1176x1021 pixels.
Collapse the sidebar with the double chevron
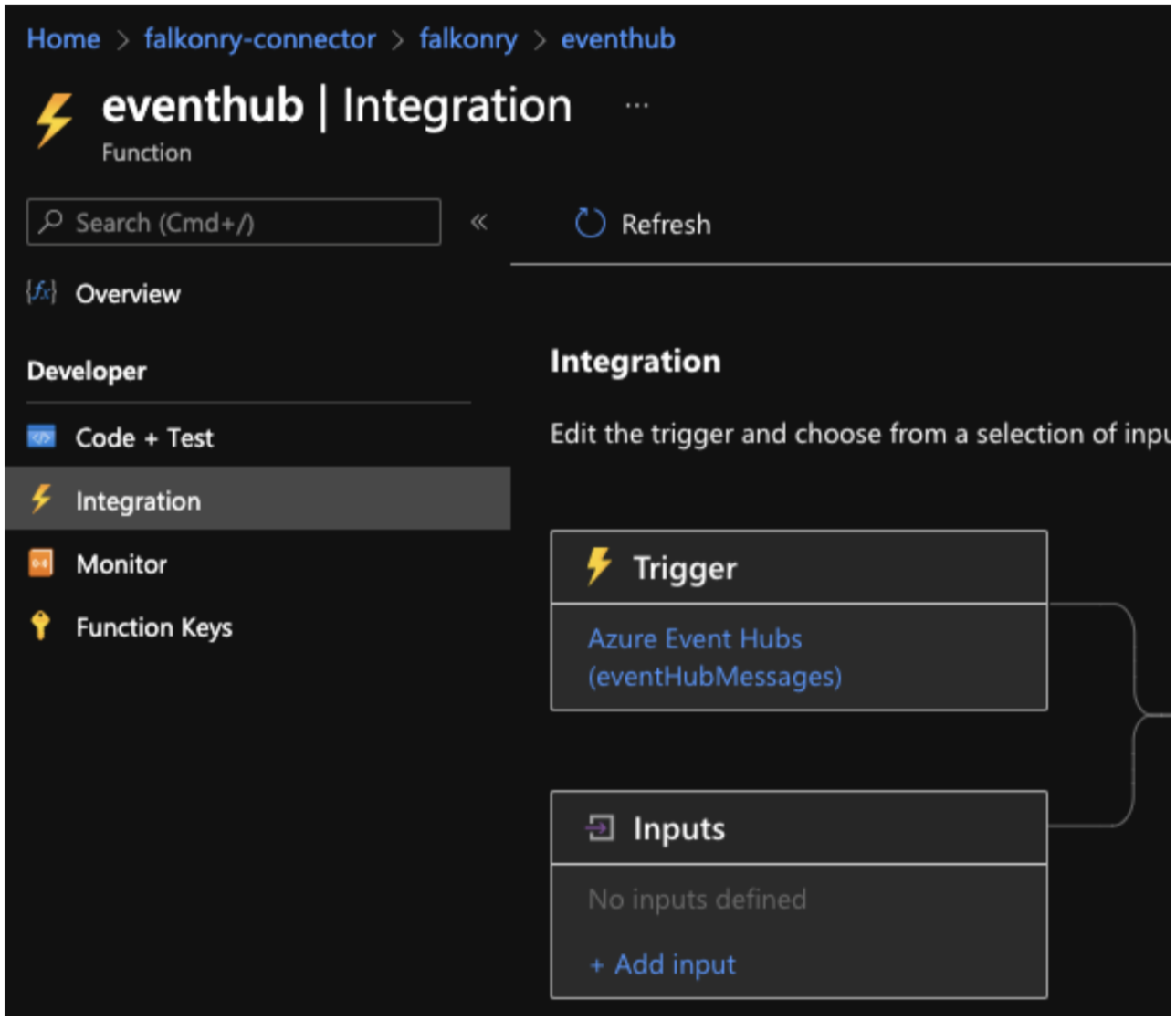pyautogui.click(x=478, y=222)
